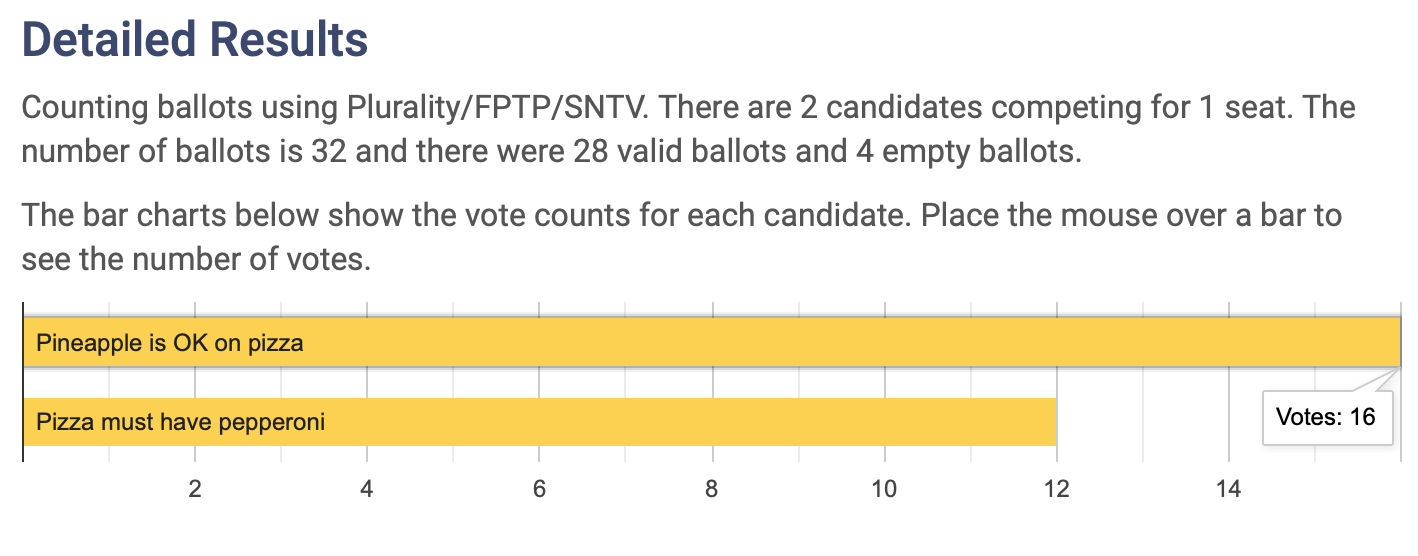1418x556 pixels.
Task: Click the Detailed Results heading
Action: (x=195, y=40)
